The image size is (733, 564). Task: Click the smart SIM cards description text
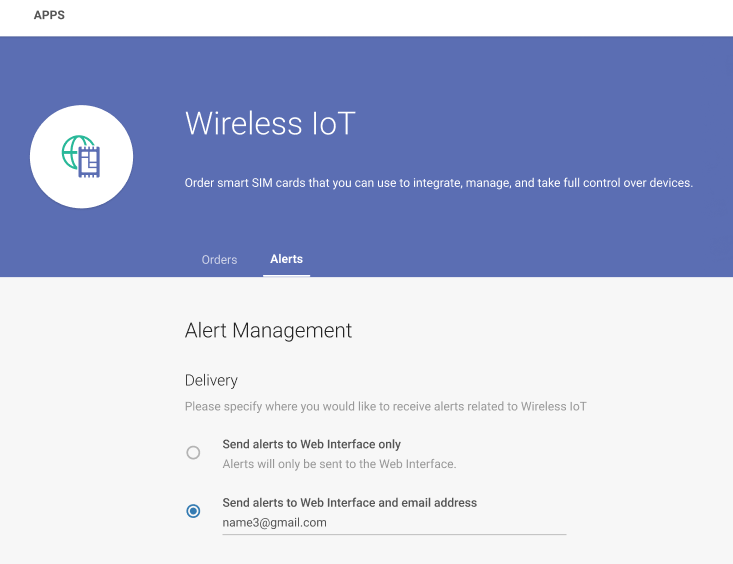click(438, 183)
